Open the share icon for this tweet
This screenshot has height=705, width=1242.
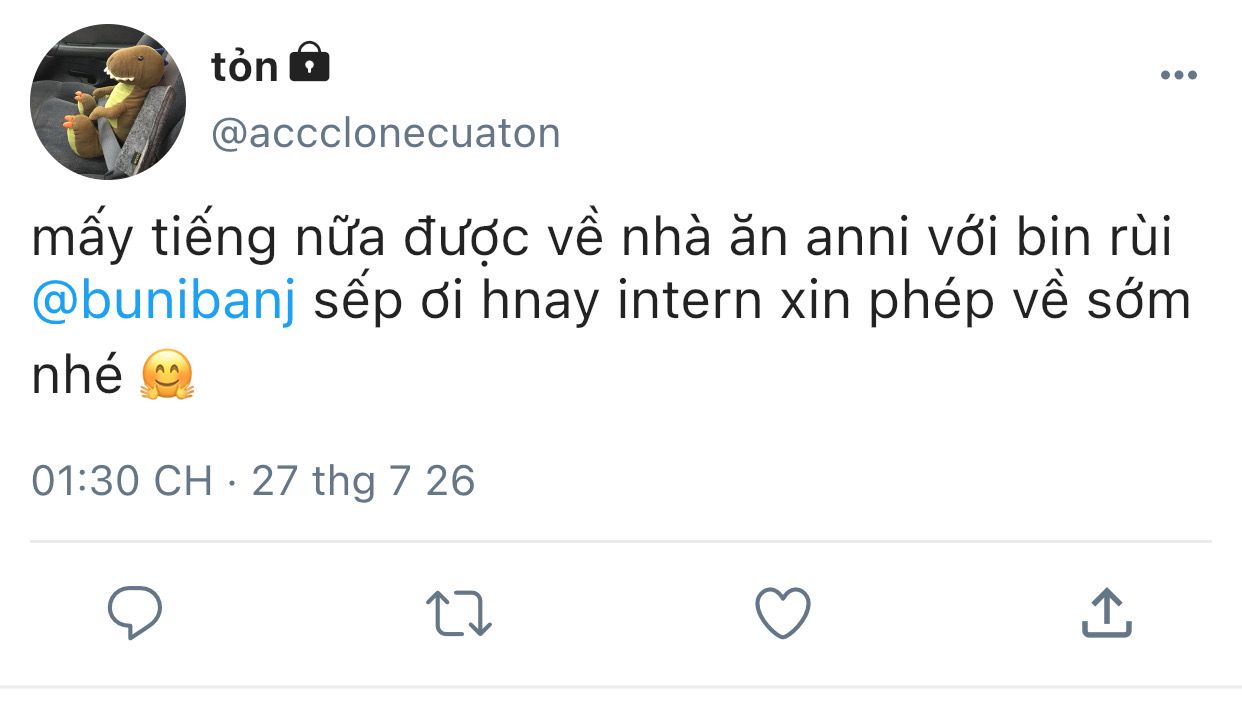tap(1106, 612)
